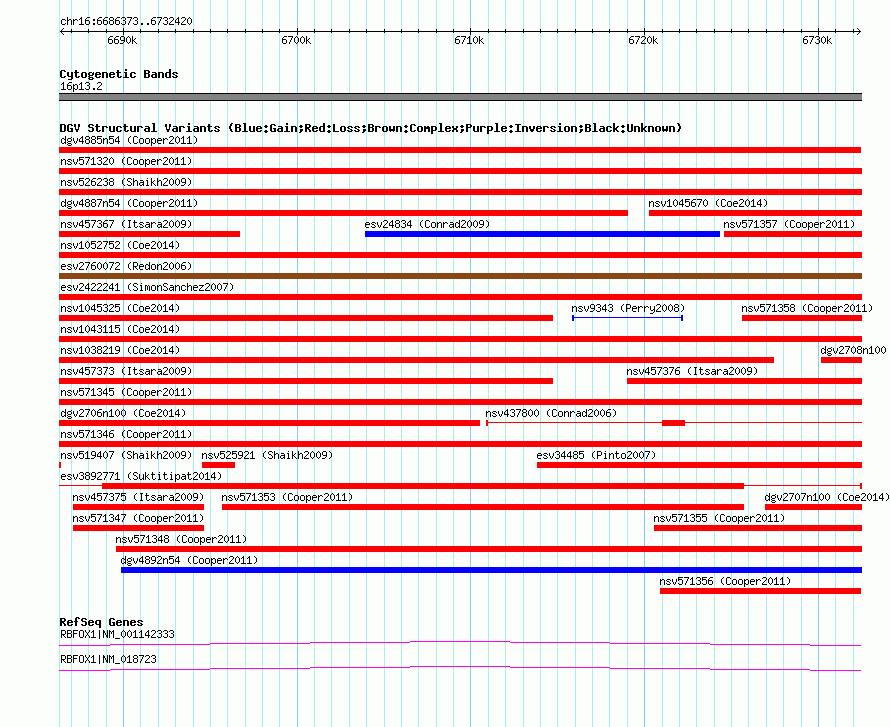Select nsv457375 (Itsara2009) variant label
The image size is (890, 727).
138,497
